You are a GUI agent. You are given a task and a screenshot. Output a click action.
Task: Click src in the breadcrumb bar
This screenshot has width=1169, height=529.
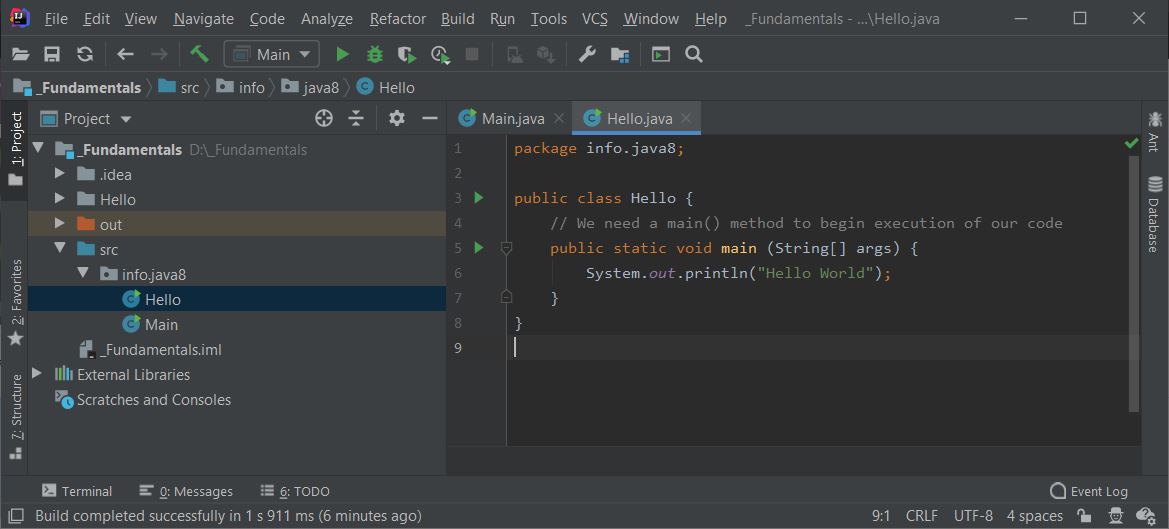[x=189, y=88]
